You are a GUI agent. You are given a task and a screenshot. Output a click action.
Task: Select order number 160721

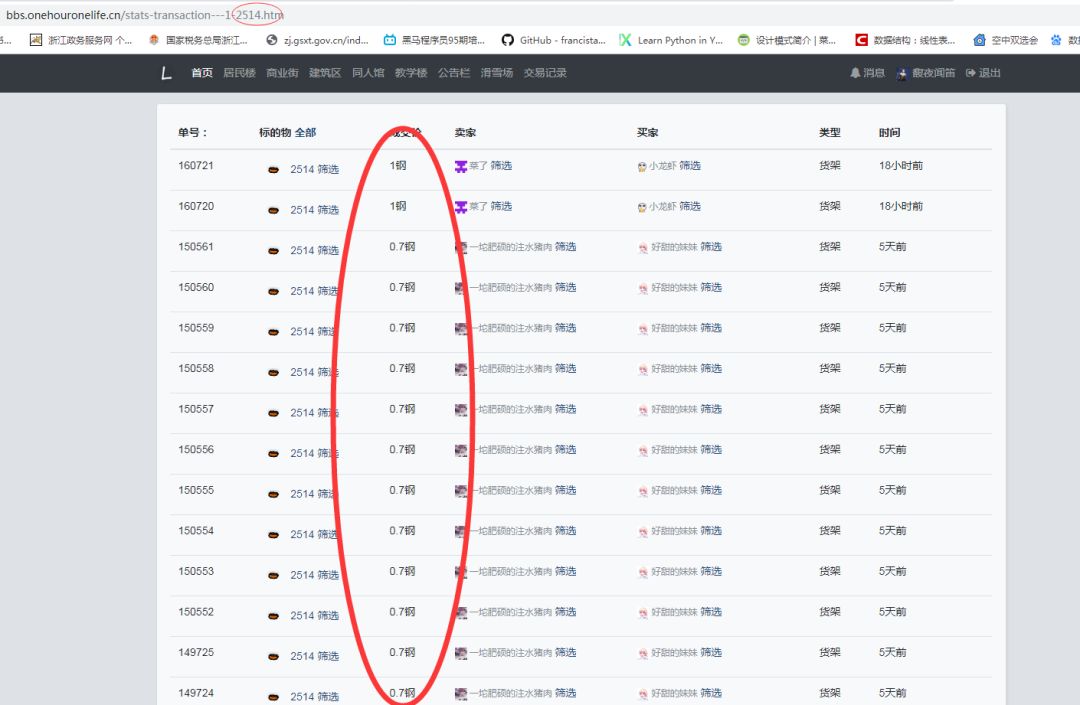196,165
